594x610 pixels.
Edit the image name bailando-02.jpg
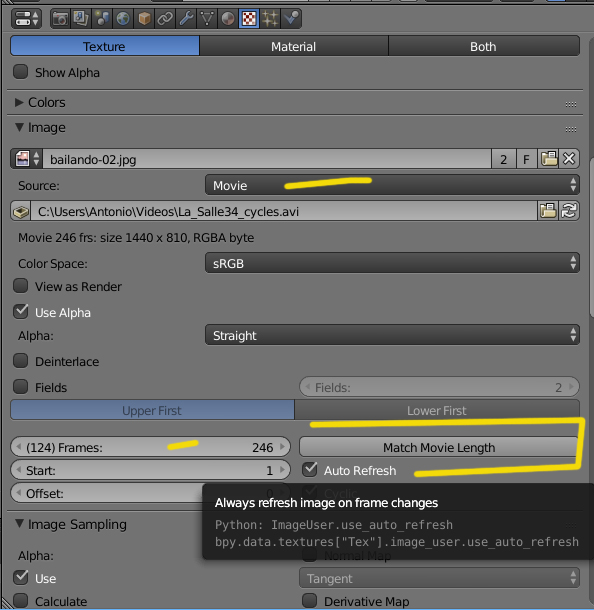click(x=267, y=159)
